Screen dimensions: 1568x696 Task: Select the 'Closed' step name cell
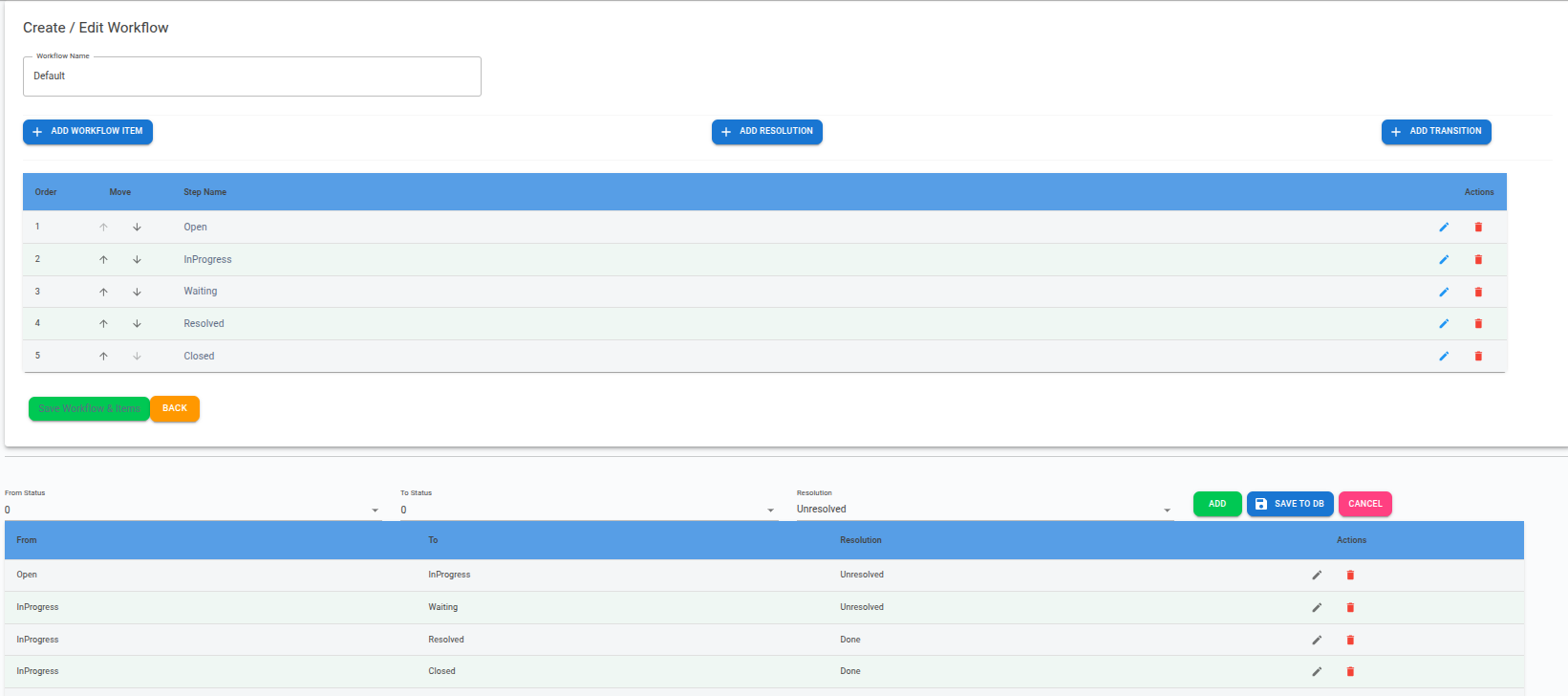(x=200, y=357)
